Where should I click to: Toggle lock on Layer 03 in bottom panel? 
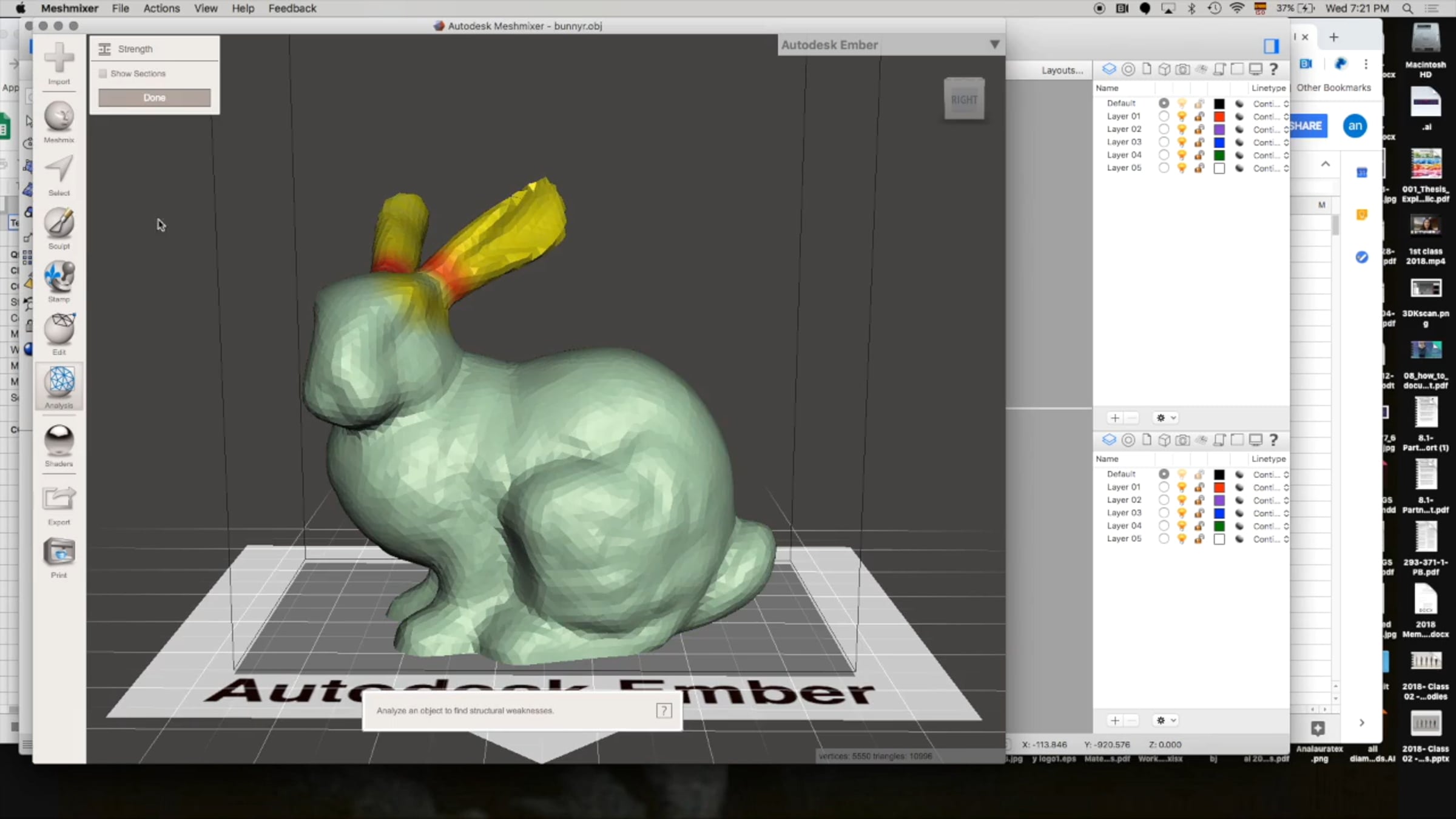[1199, 513]
